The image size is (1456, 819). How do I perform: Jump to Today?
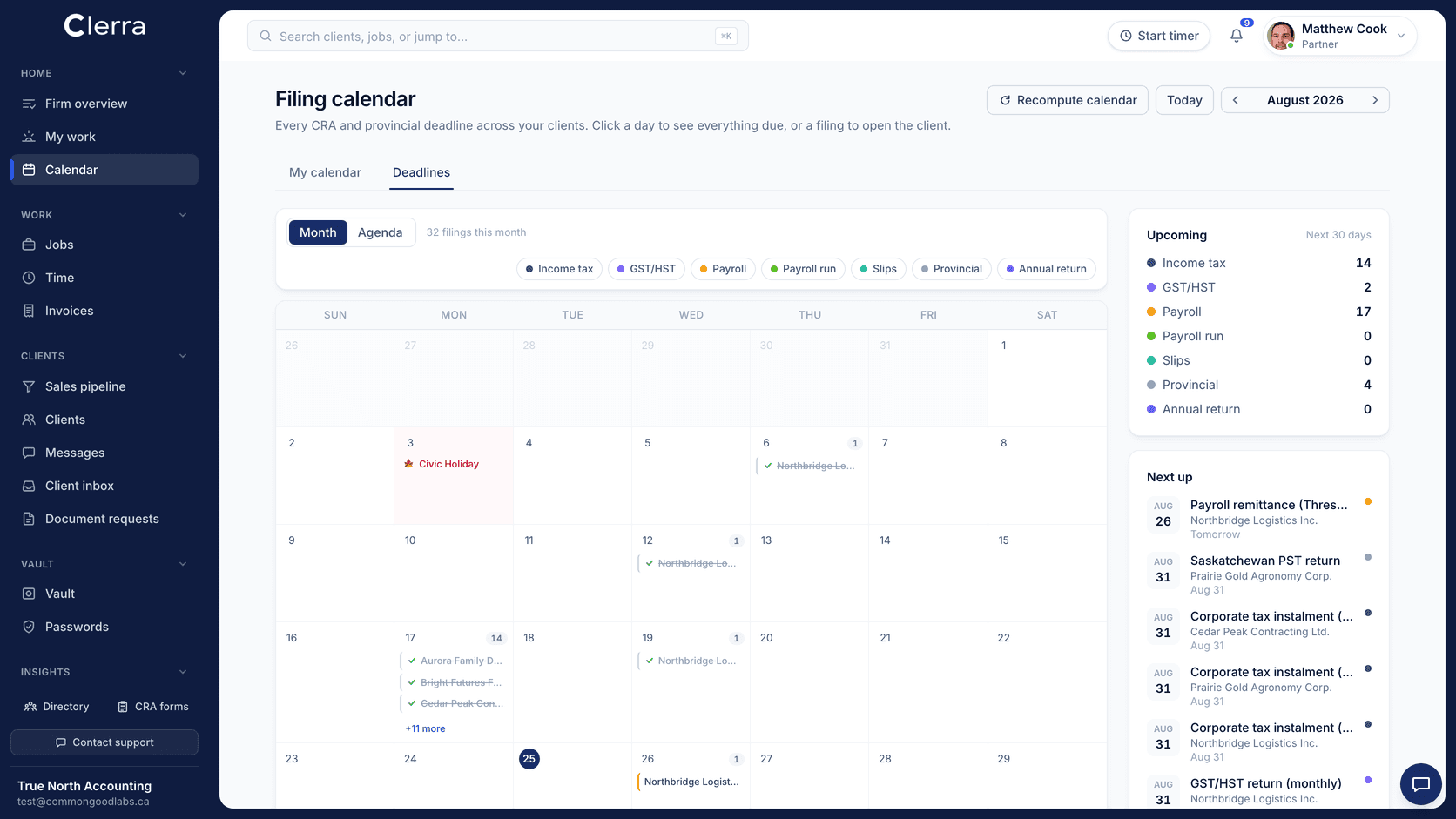(1184, 100)
